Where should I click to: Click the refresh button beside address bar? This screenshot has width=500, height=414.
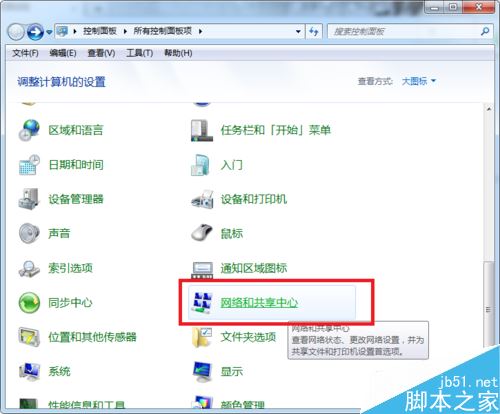(314, 32)
